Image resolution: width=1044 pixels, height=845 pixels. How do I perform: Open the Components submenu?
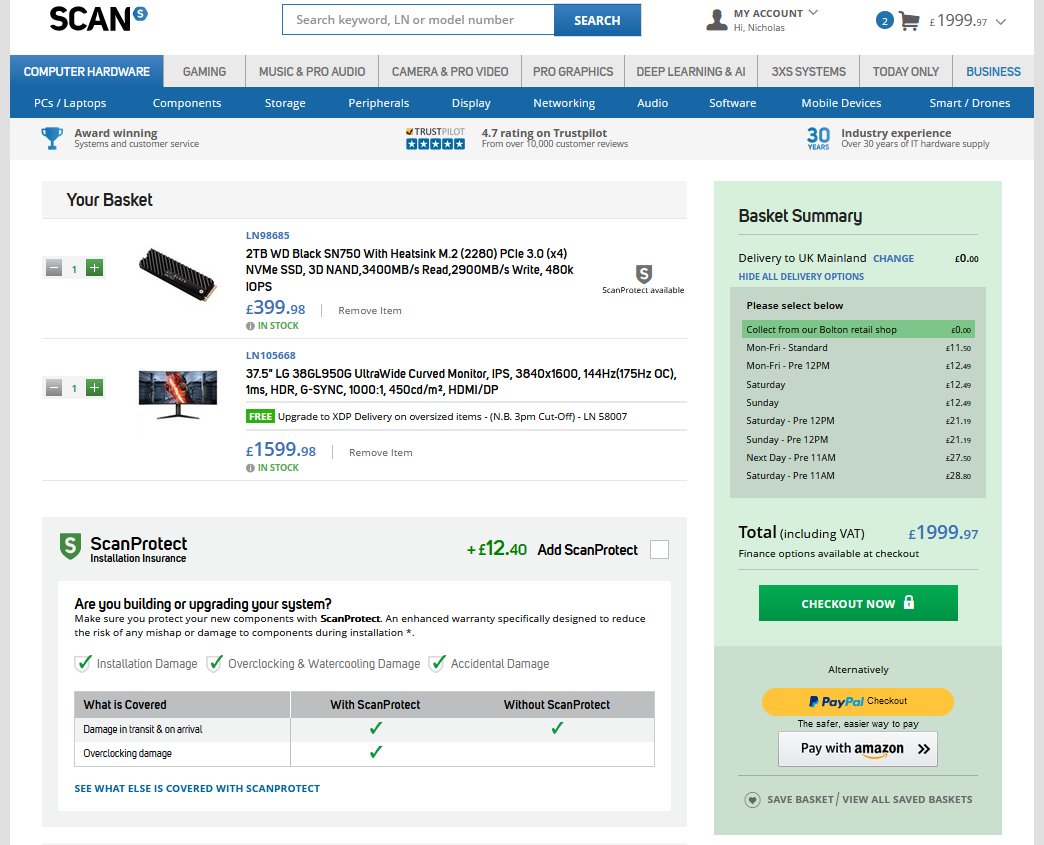click(187, 103)
